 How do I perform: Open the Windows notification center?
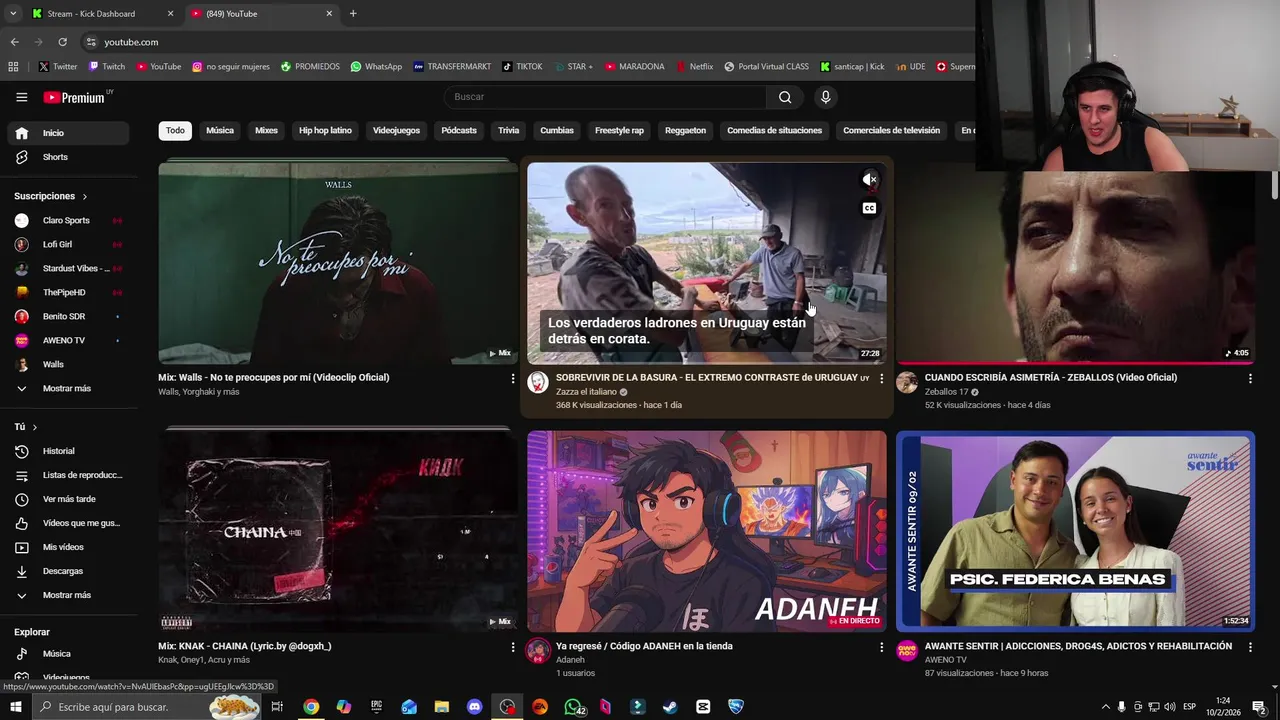click(1261, 707)
